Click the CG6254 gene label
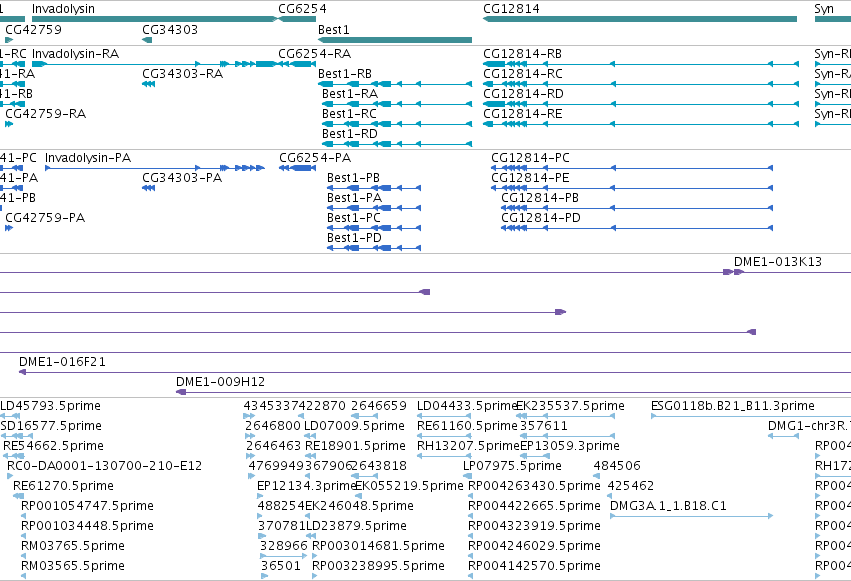Screen dimensions: 851x581 coord(302,9)
